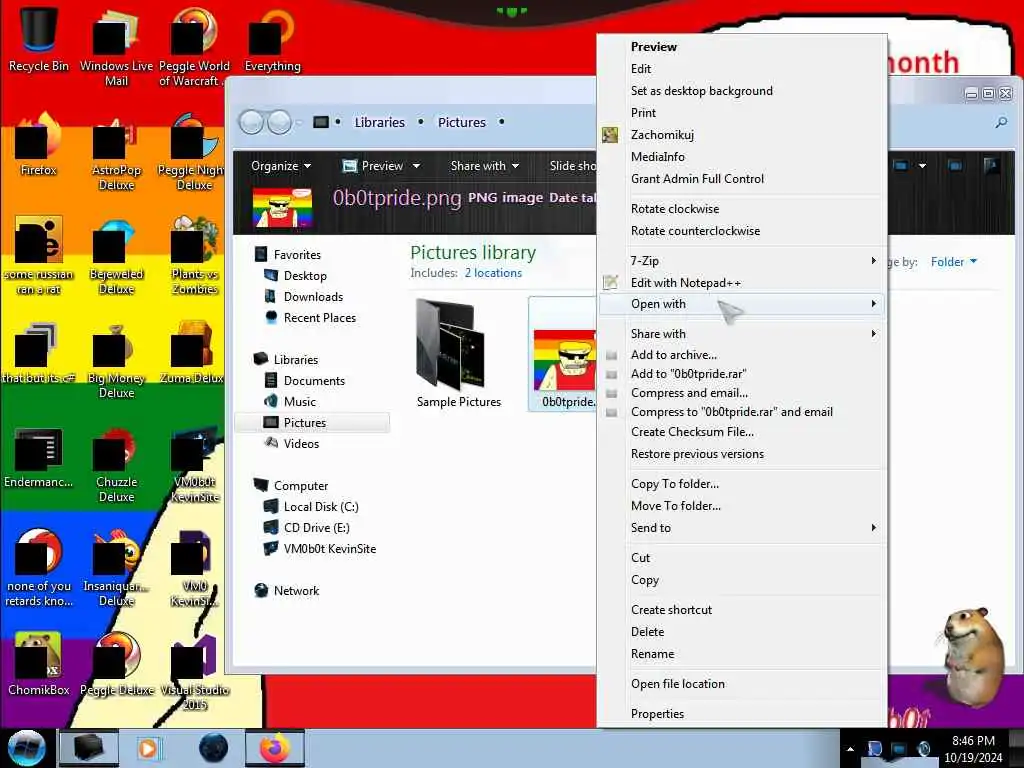
Task: Select Rename from context menu
Action: point(742,654)
